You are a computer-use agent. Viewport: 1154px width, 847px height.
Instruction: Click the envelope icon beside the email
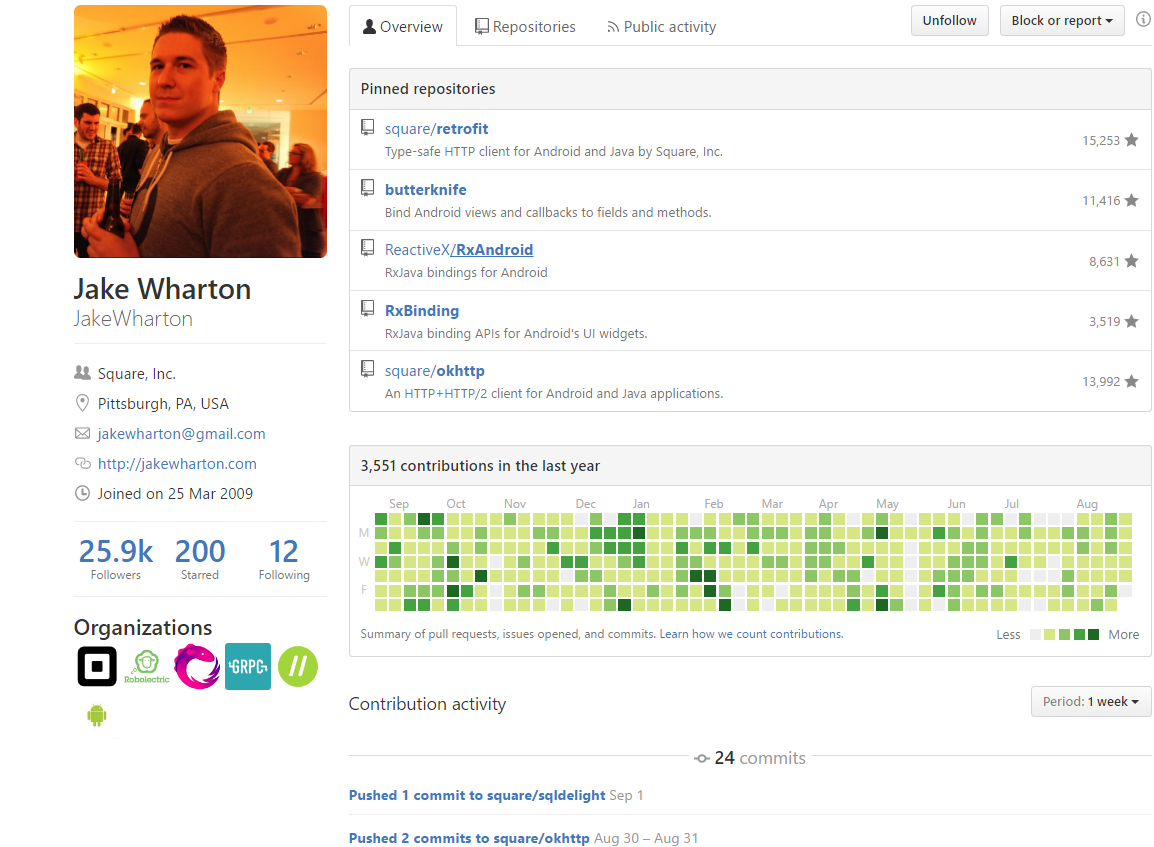pos(82,433)
